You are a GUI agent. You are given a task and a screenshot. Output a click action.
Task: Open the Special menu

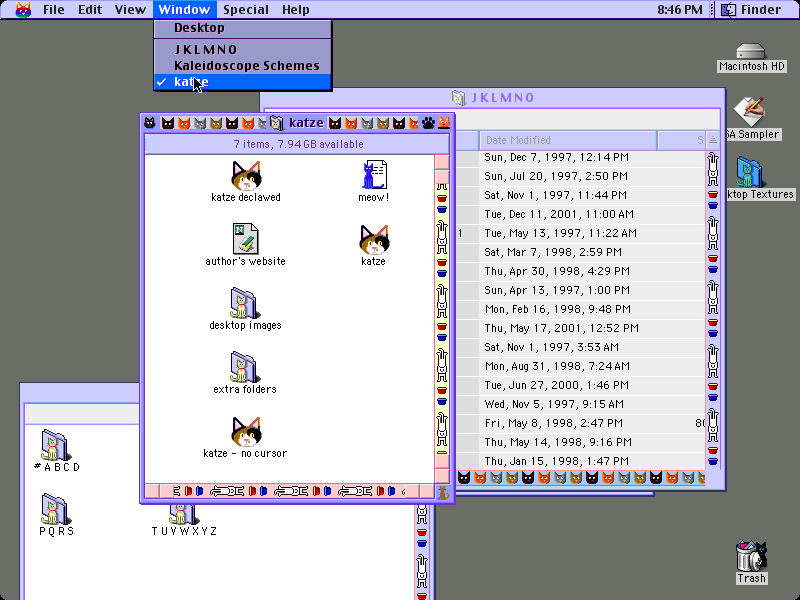click(x=246, y=9)
